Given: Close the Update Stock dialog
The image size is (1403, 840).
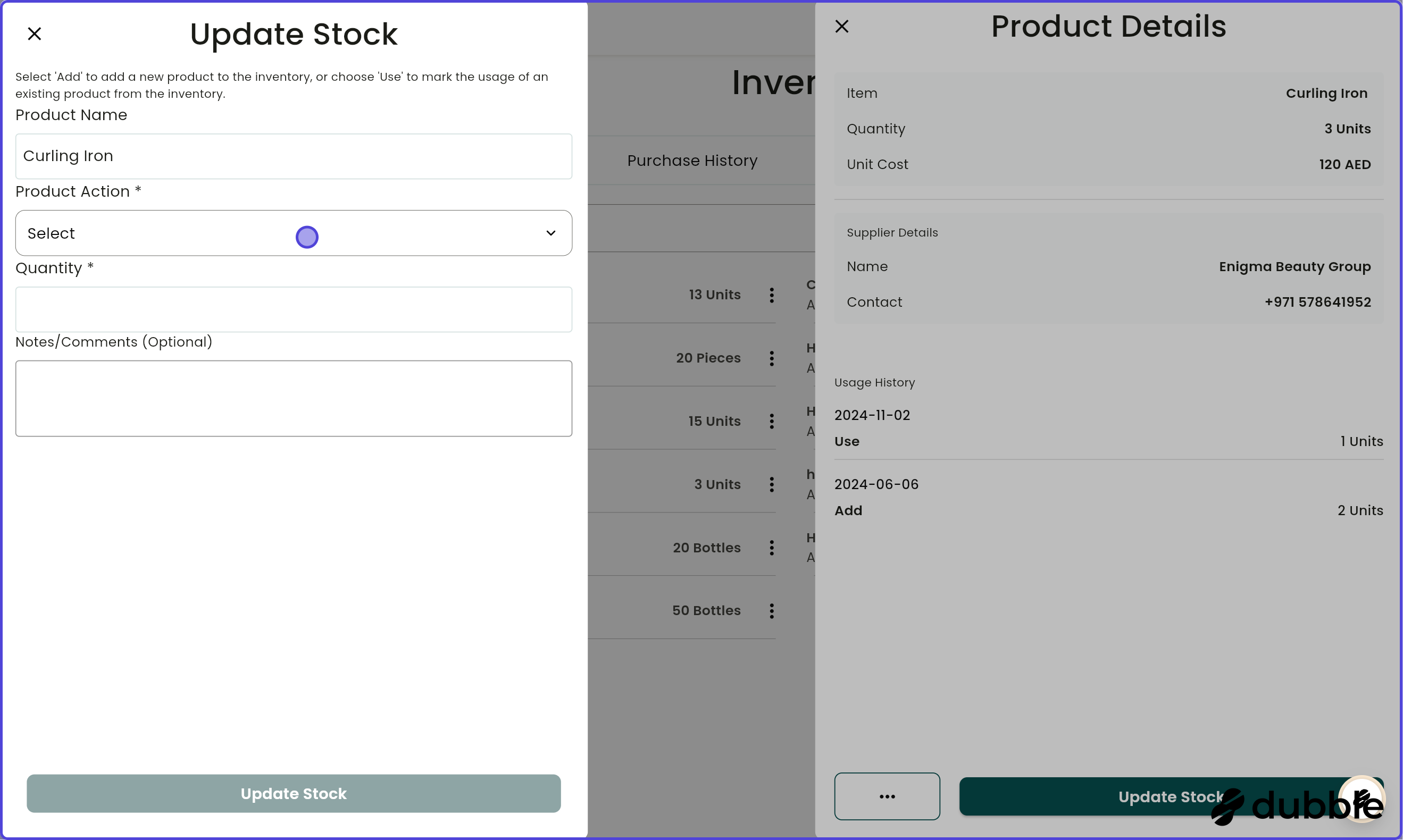Looking at the screenshot, I should click(x=35, y=33).
